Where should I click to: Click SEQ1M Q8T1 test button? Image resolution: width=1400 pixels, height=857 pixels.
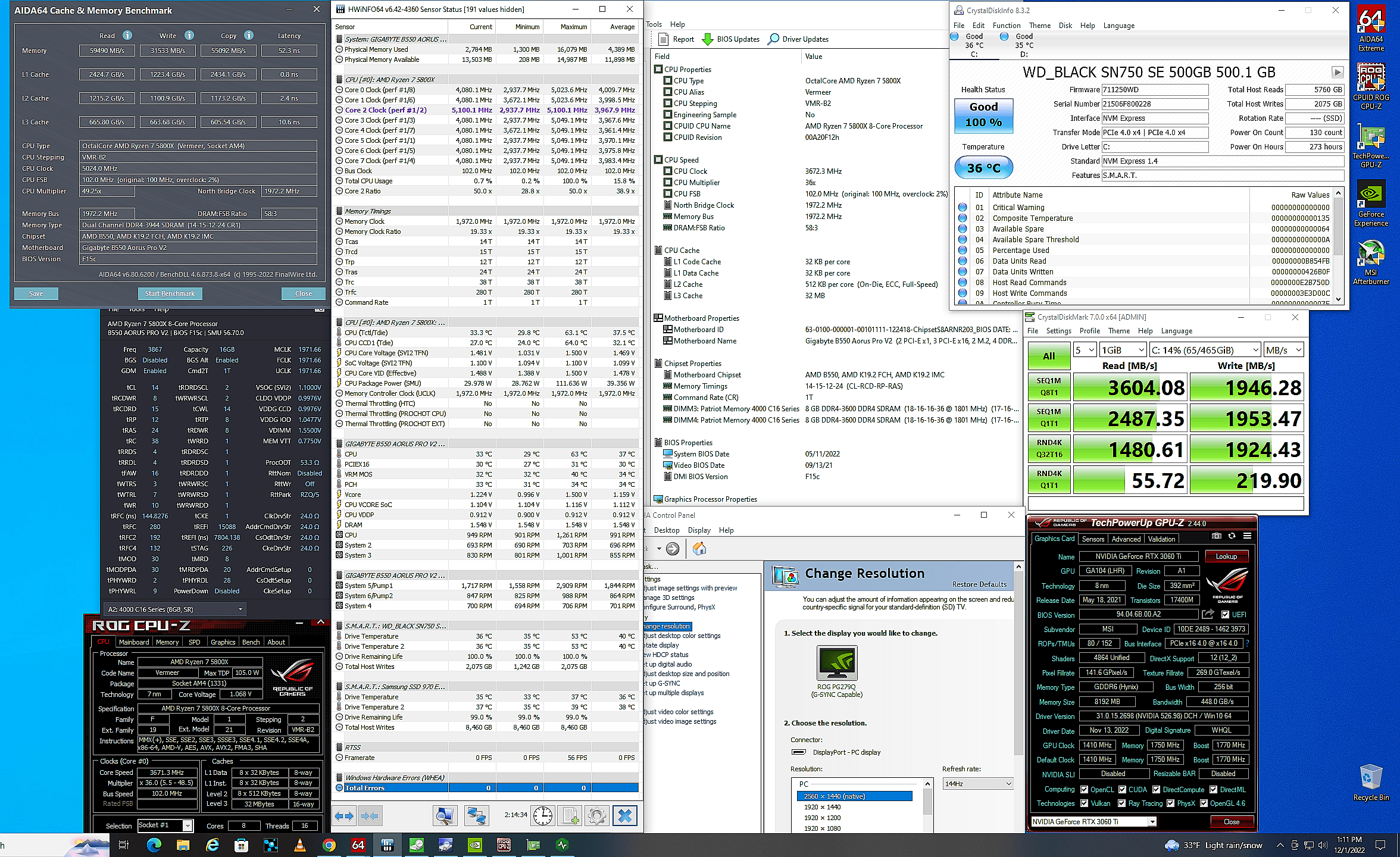coord(1049,387)
